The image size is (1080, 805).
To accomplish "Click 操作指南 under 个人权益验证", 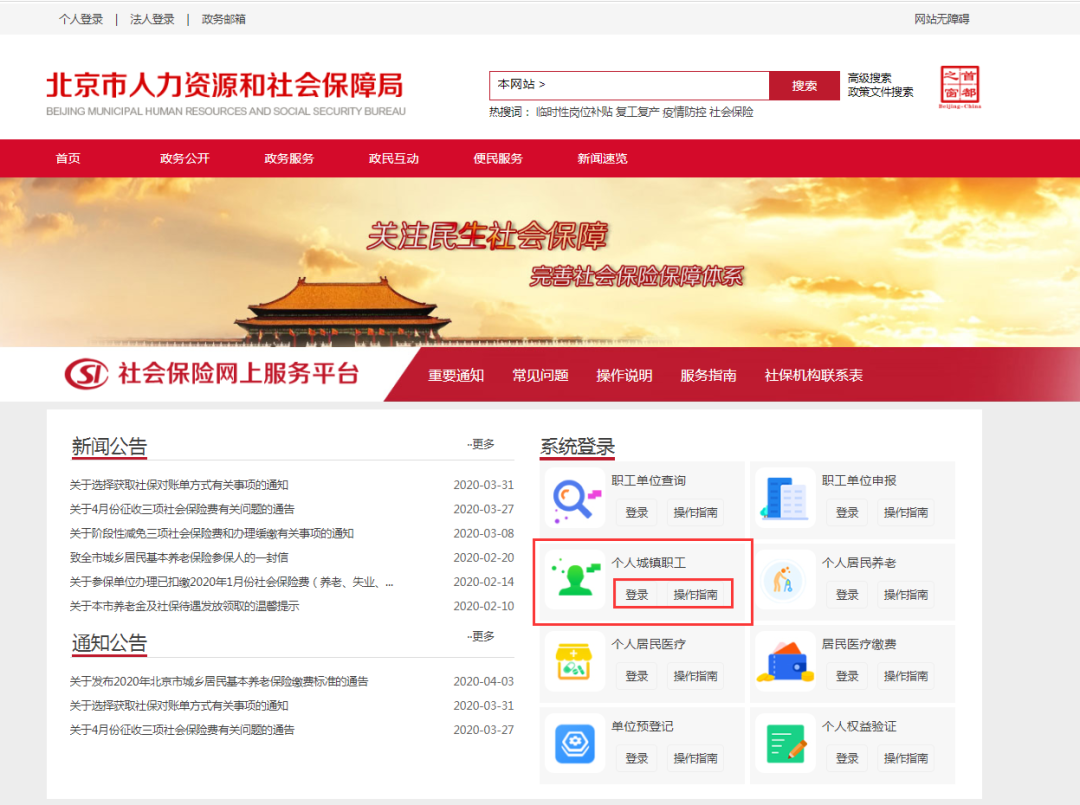I will point(906,758).
